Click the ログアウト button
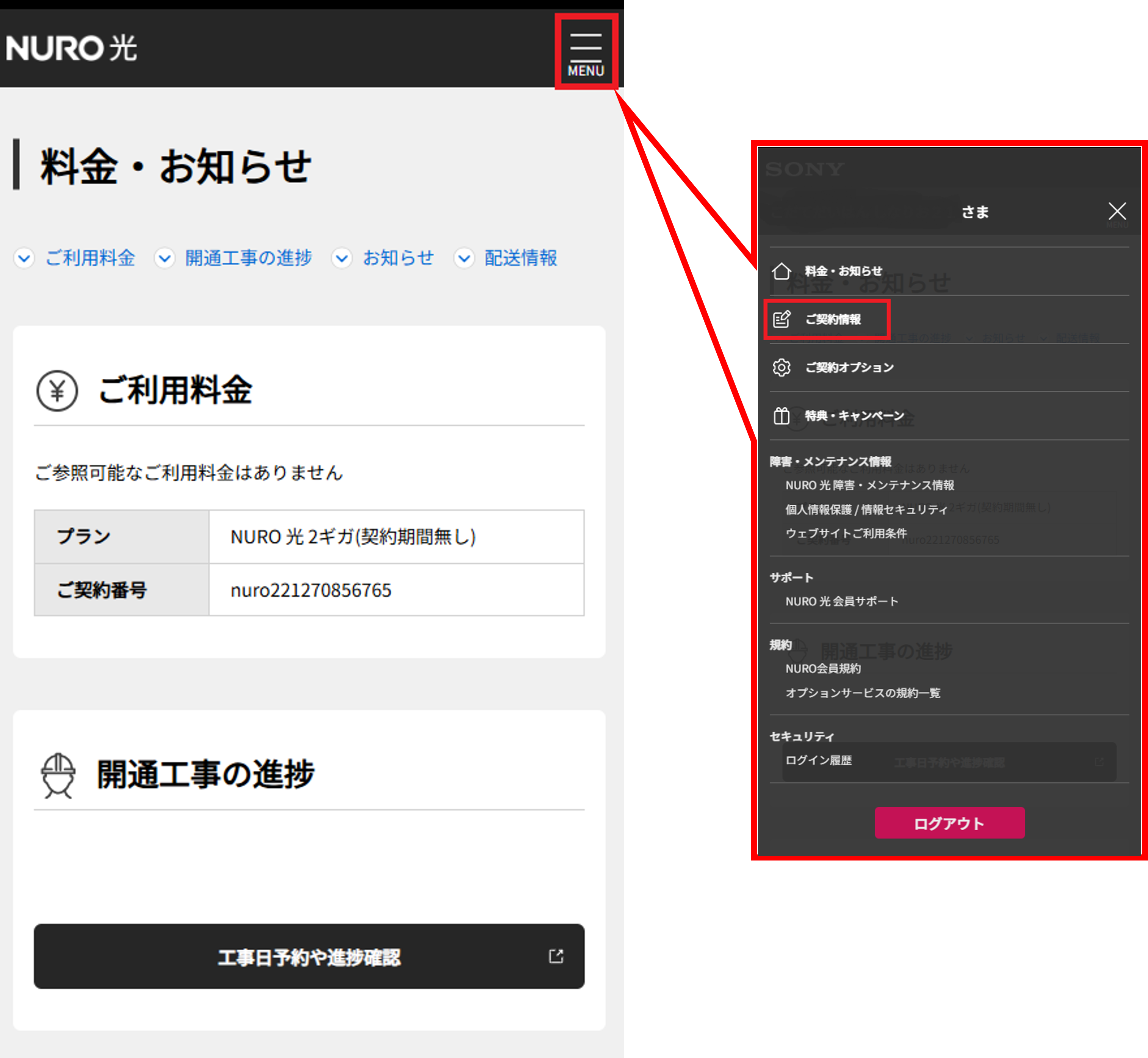Screen dimensions: 1148x1058 [x=949, y=823]
